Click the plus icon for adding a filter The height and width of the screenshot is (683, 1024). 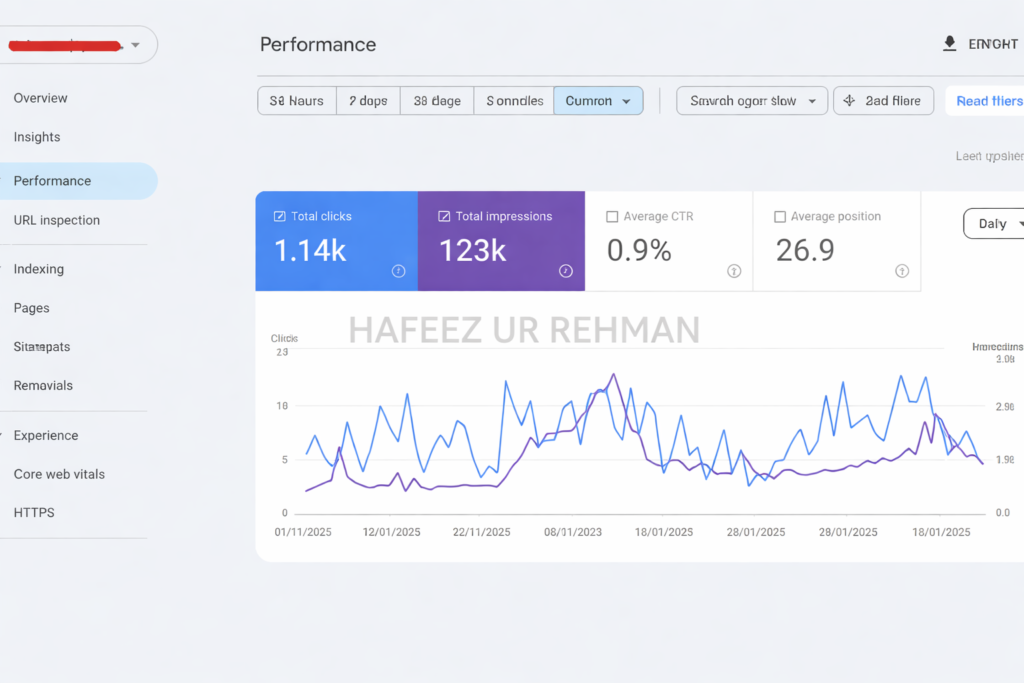[849, 101]
